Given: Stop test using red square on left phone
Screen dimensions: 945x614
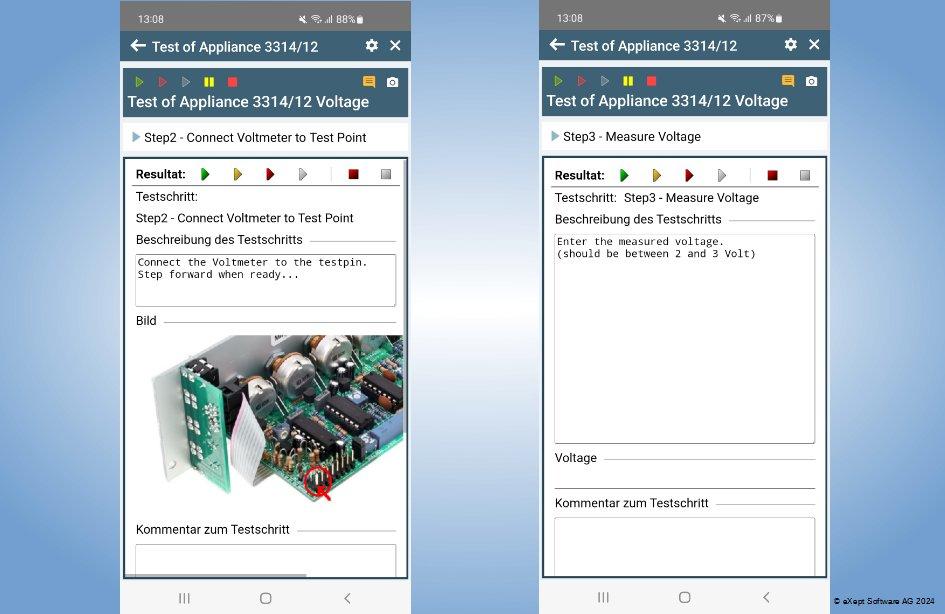Looking at the screenshot, I should pyautogui.click(x=232, y=81).
